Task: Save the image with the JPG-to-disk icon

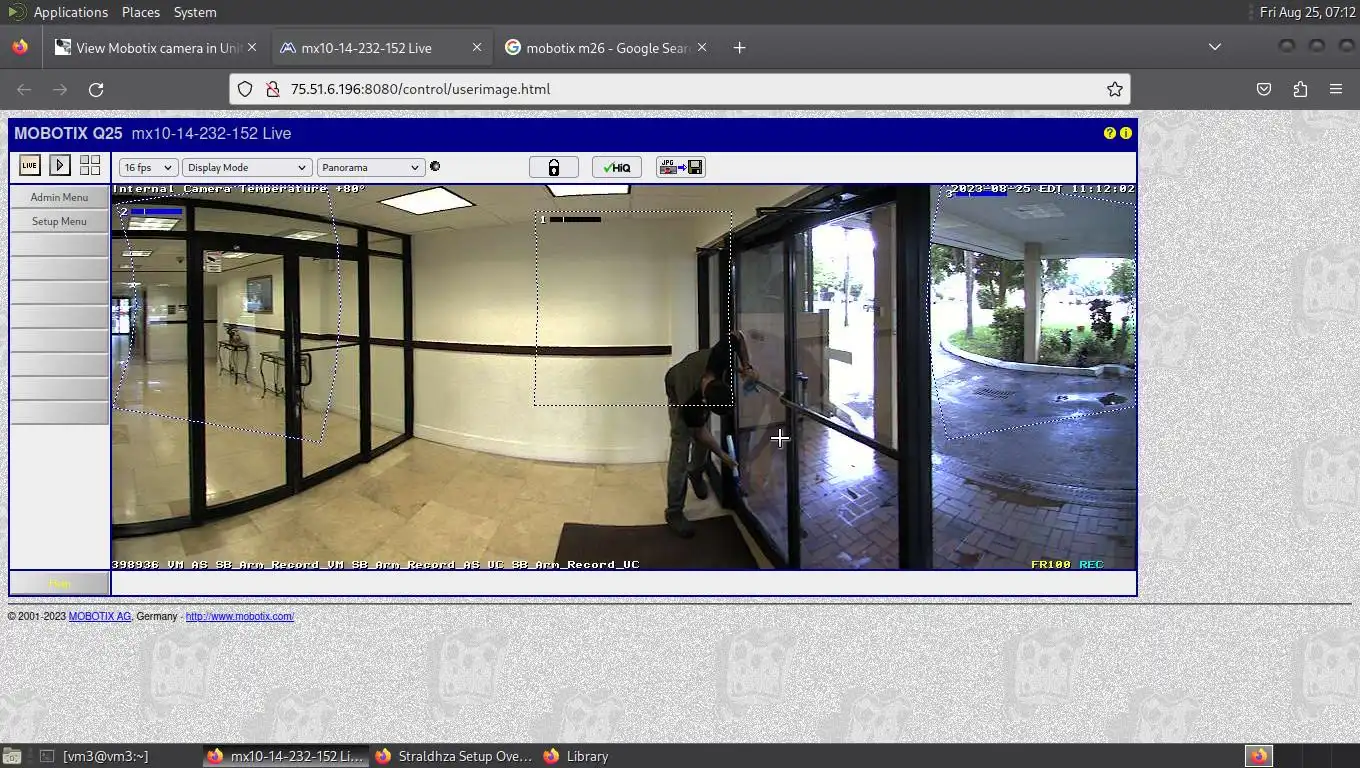Action: click(x=681, y=167)
